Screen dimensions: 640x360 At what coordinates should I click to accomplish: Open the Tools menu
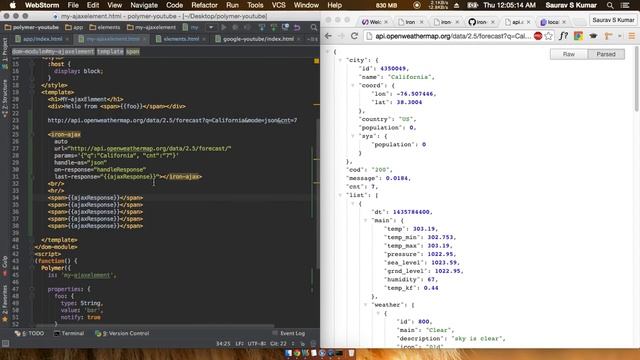pyautogui.click(x=255, y=5)
